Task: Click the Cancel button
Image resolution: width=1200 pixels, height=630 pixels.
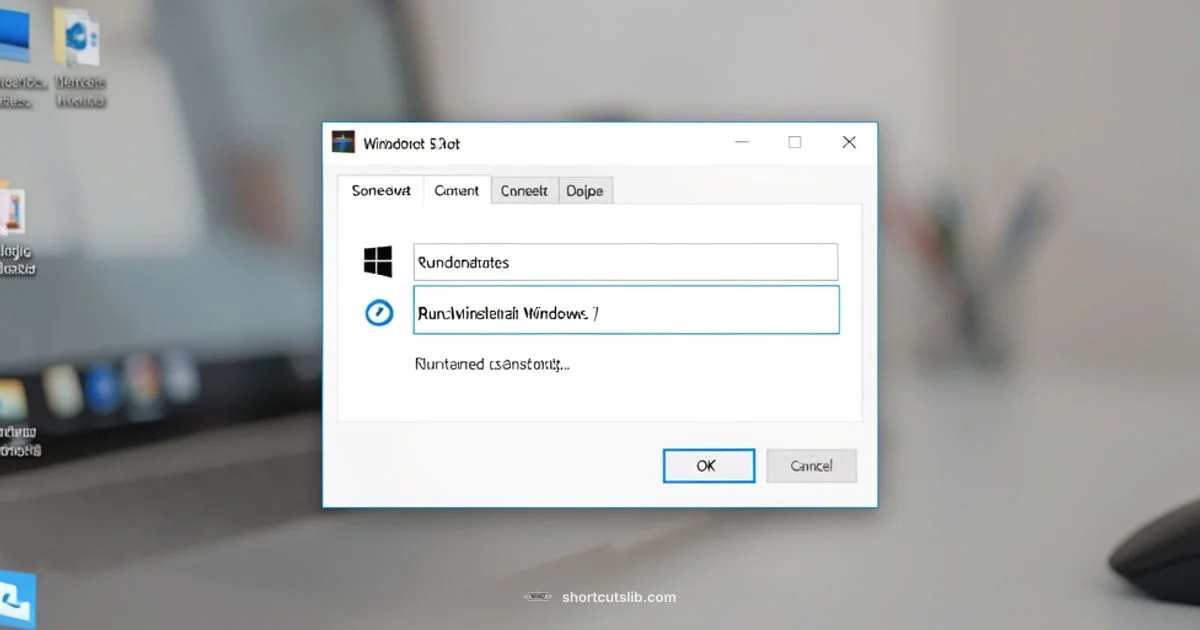Action: (811, 465)
